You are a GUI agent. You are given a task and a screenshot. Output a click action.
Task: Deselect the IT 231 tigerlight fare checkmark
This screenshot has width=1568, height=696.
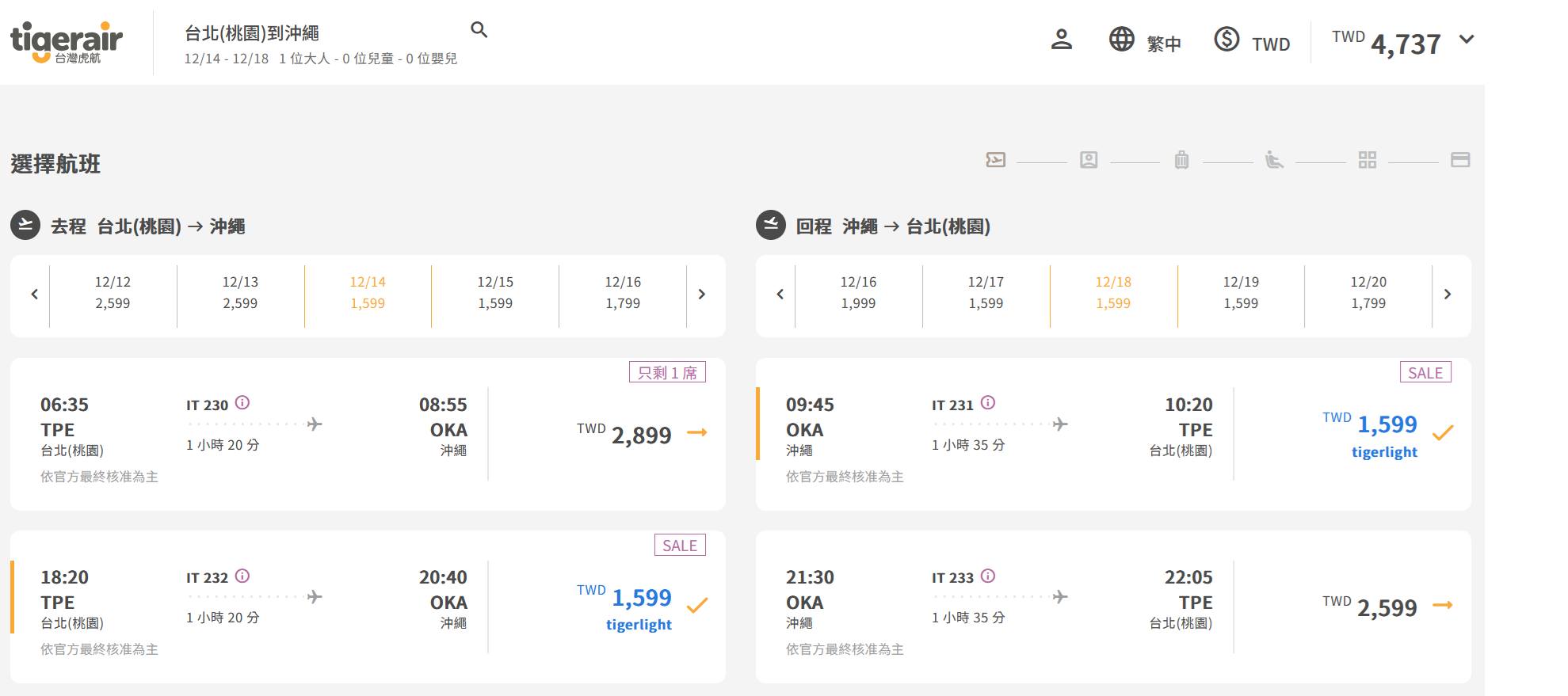1442,433
